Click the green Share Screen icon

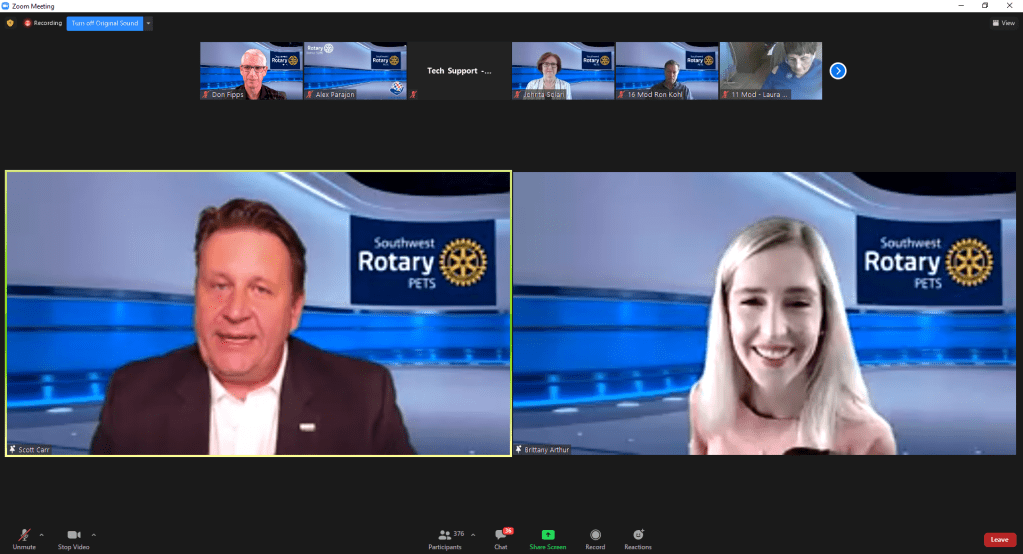tap(547, 535)
